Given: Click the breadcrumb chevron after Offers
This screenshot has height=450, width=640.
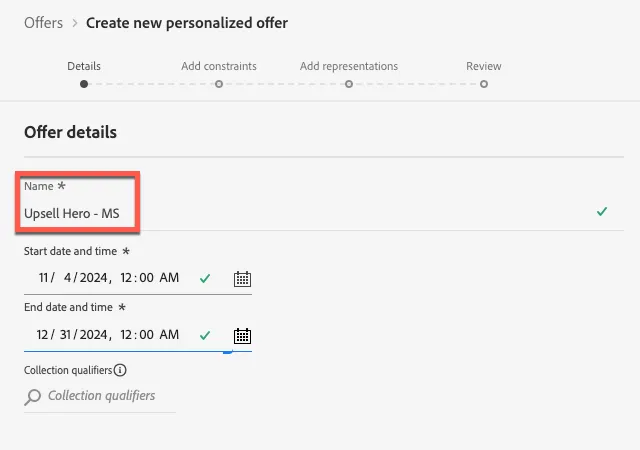Looking at the screenshot, I should [75, 23].
